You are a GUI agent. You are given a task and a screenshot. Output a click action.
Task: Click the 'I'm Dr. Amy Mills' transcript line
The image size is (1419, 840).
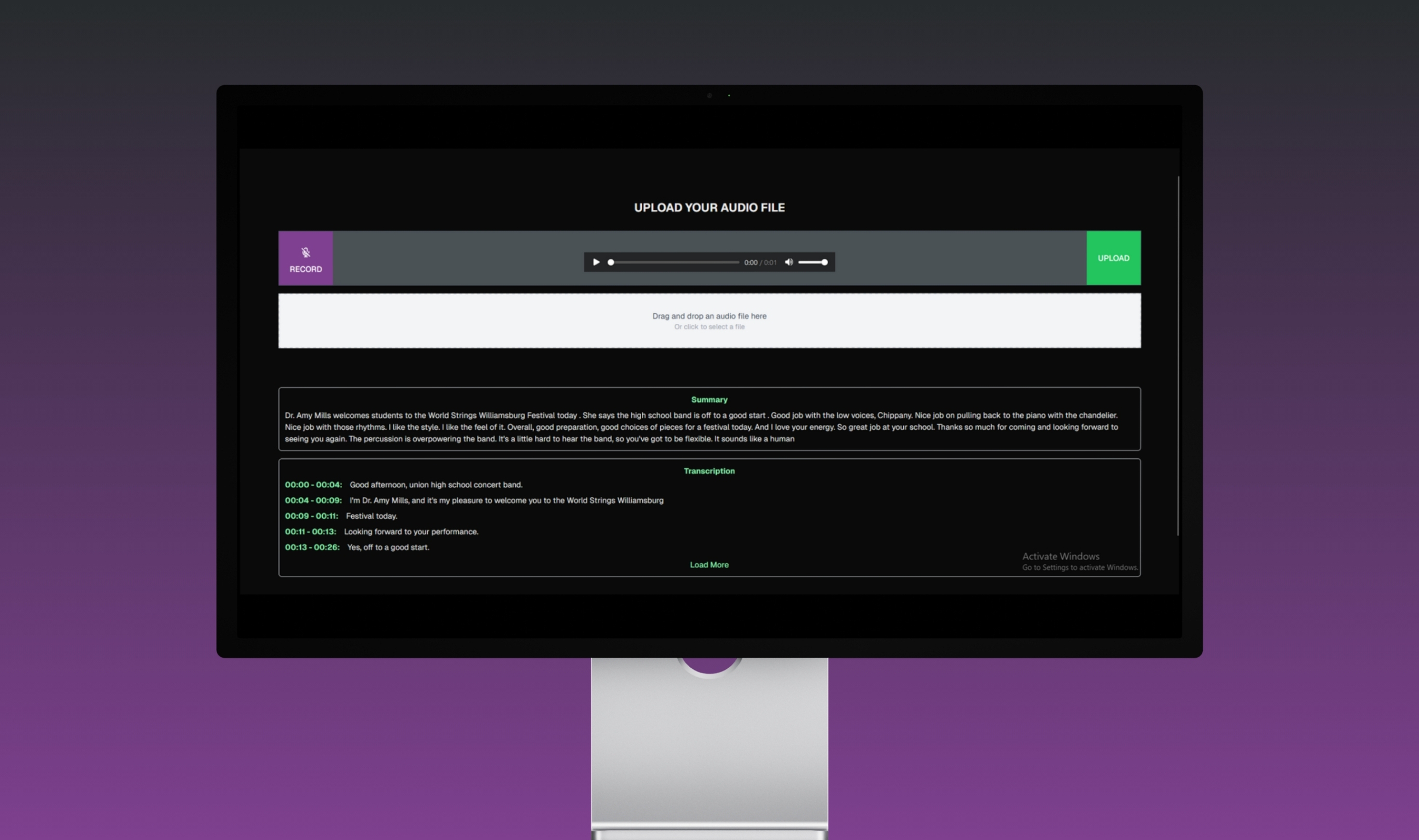[507, 500]
